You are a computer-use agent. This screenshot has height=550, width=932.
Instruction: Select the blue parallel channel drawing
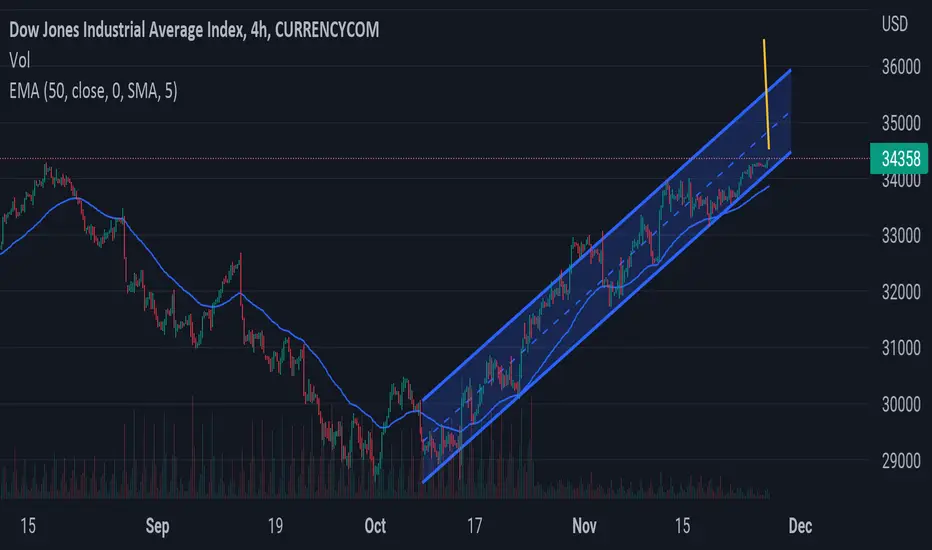pos(606,275)
